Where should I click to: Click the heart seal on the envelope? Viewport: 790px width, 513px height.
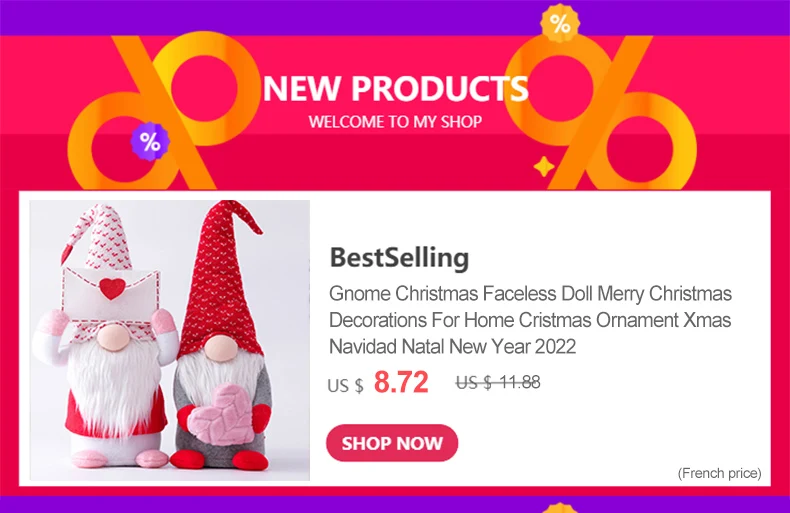(x=112, y=288)
